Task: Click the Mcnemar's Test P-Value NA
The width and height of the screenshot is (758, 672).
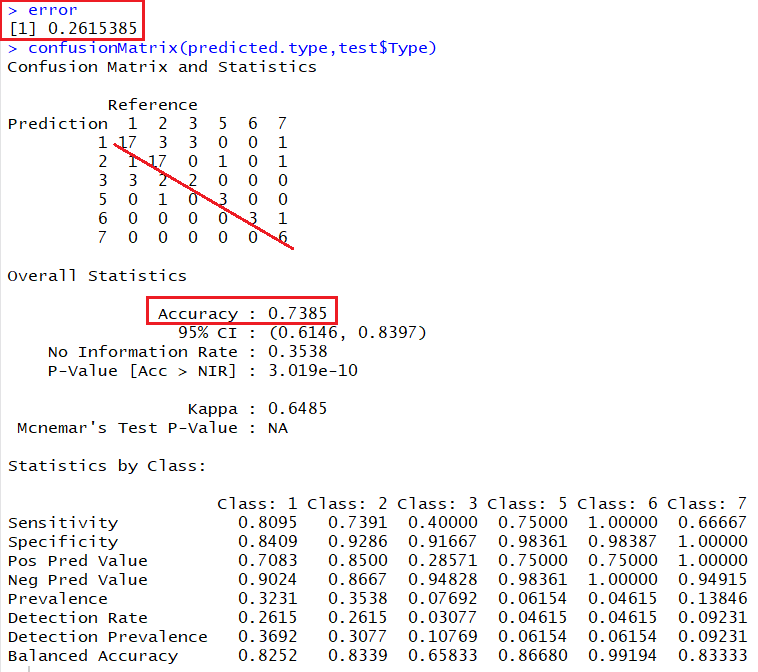Action: pos(278,428)
